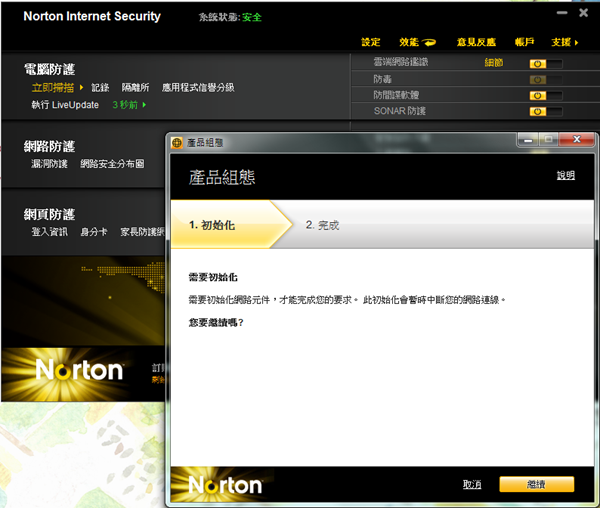Open 身分卡 under 網頁防護
600x508 pixels.
(94, 232)
